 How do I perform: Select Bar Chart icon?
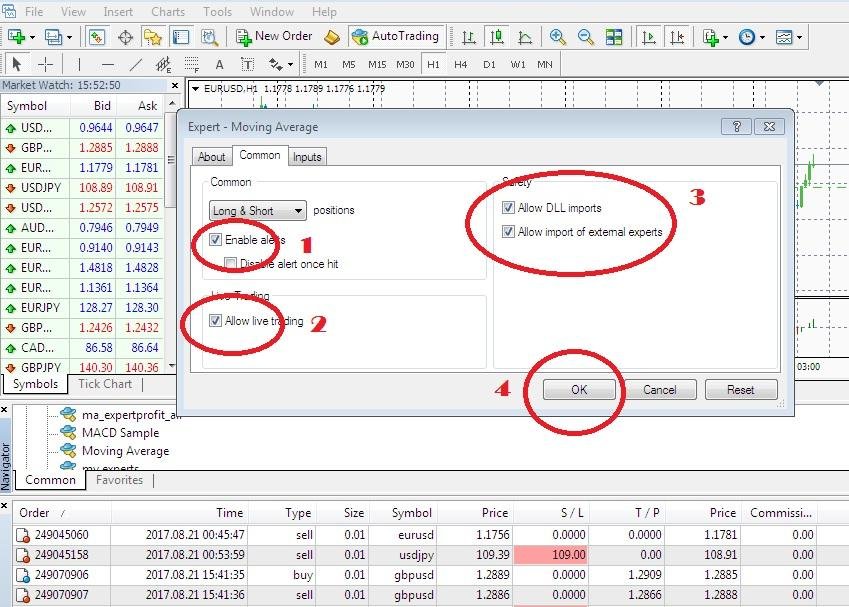[469, 37]
